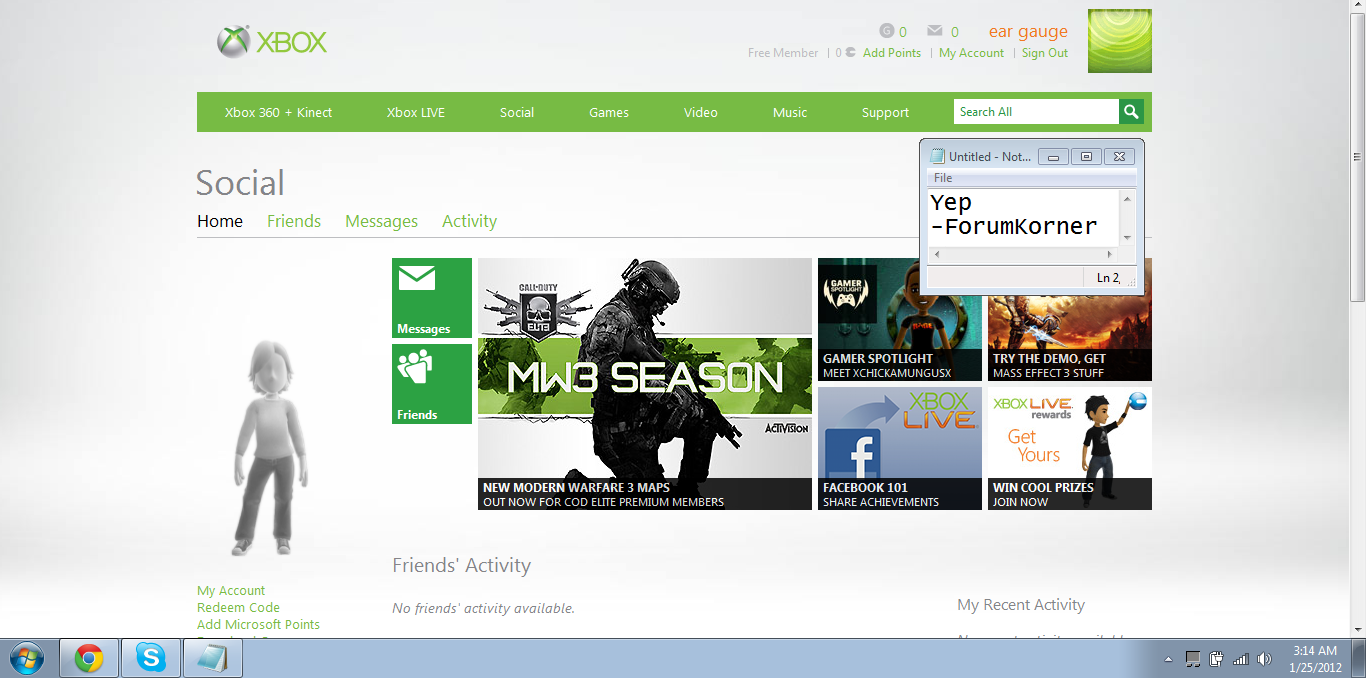Image resolution: width=1366 pixels, height=678 pixels.
Task: Click Notepad horizontal scrollbar right arrow
Action: coord(1111,254)
